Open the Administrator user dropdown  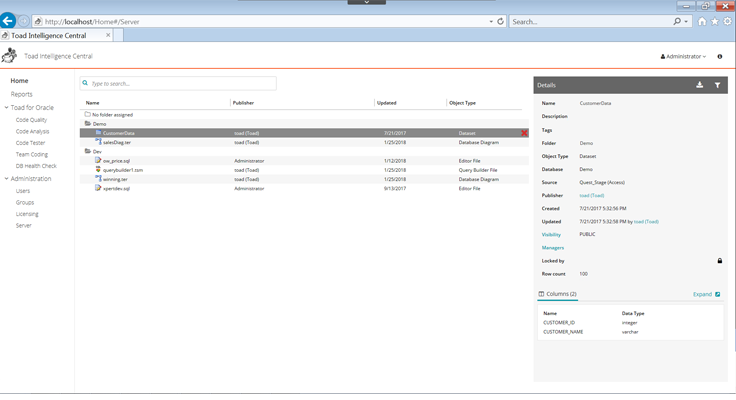click(x=683, y=57)
